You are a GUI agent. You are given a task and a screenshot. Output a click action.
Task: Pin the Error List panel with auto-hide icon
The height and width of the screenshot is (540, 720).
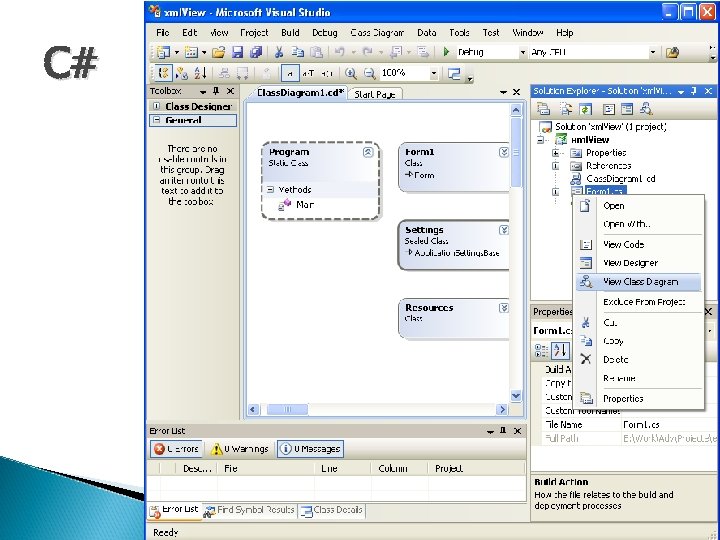(x=503, y=430)
